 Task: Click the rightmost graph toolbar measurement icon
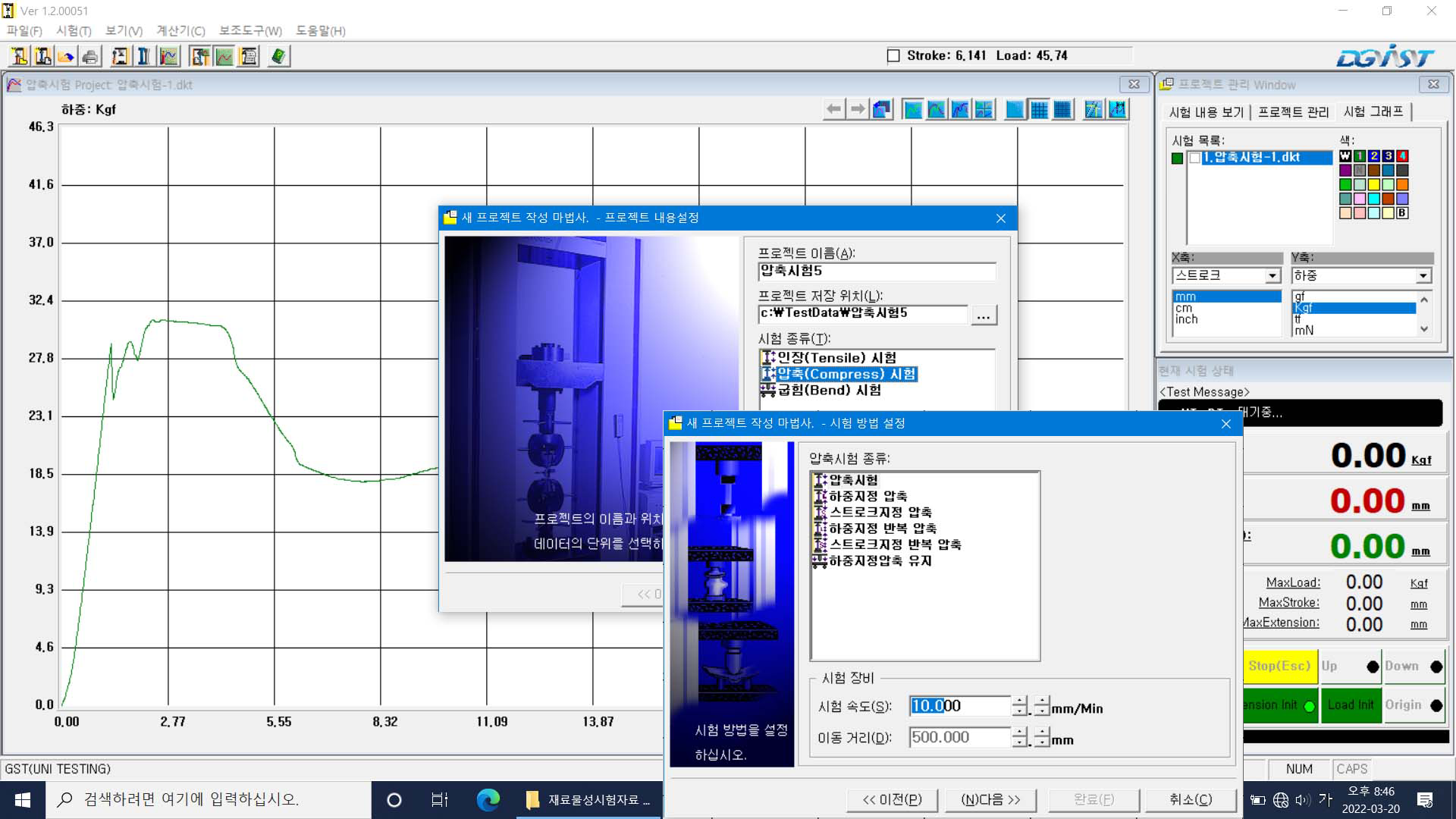[1117, 109]
